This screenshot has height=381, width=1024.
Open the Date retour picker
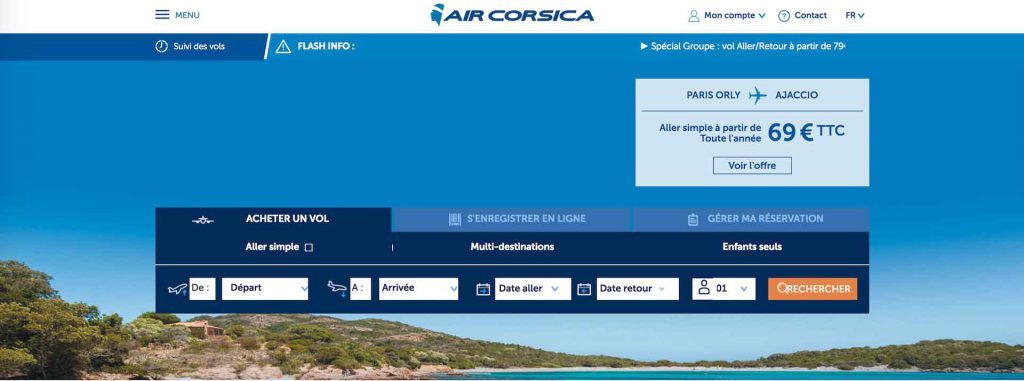pyautogui.click(x=637, y=289)
